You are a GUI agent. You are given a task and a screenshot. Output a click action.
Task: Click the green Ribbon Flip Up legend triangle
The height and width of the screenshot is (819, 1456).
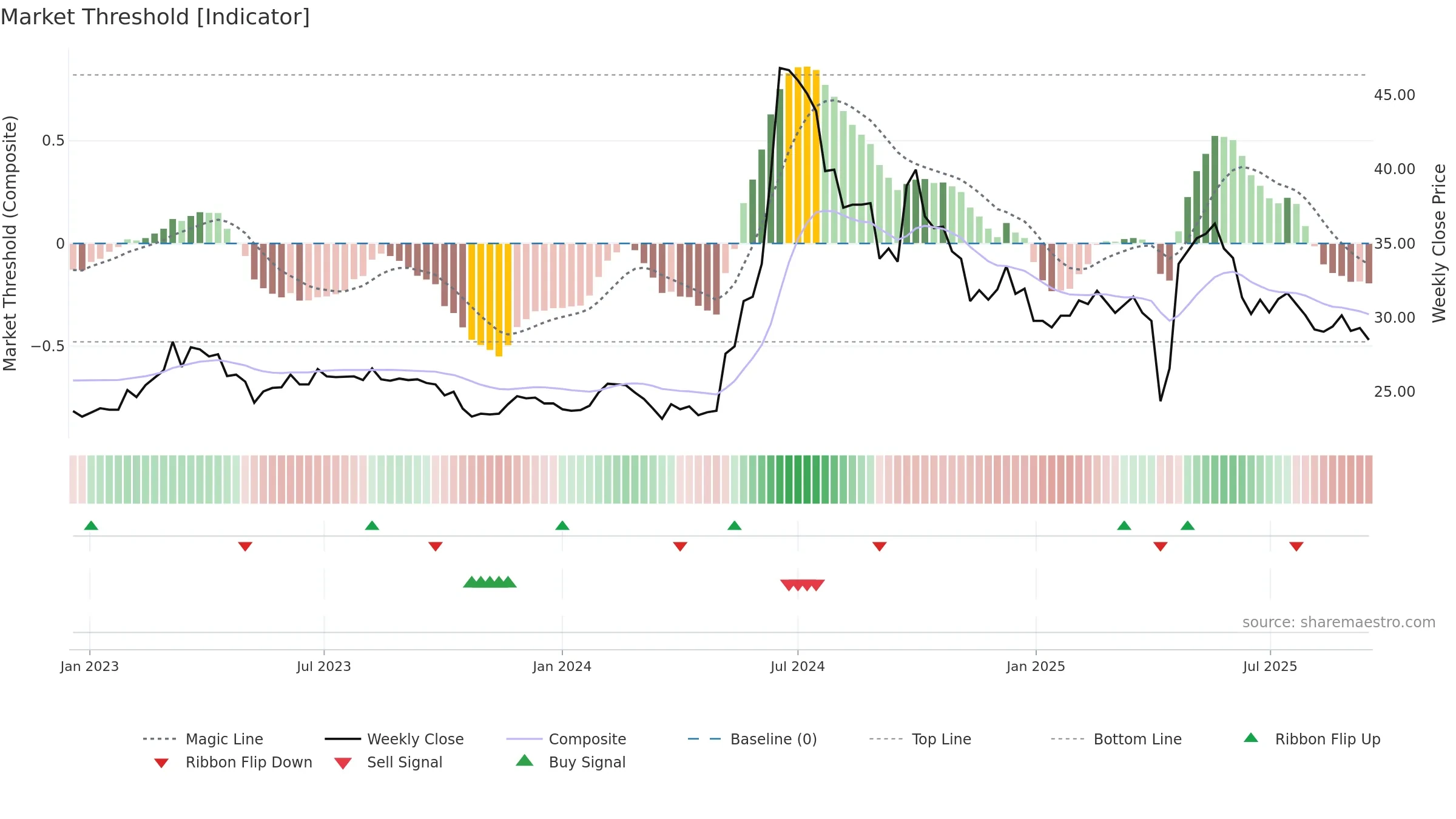click(1251, 738)
